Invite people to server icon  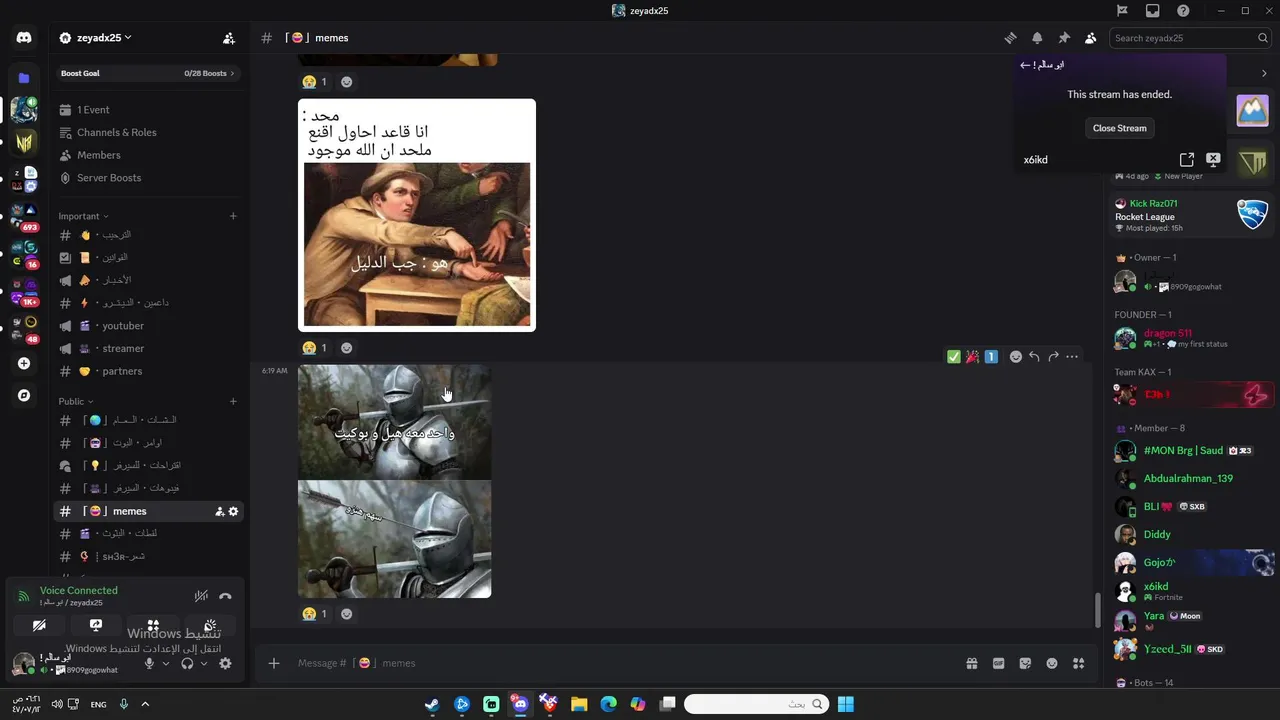(229, 38)
